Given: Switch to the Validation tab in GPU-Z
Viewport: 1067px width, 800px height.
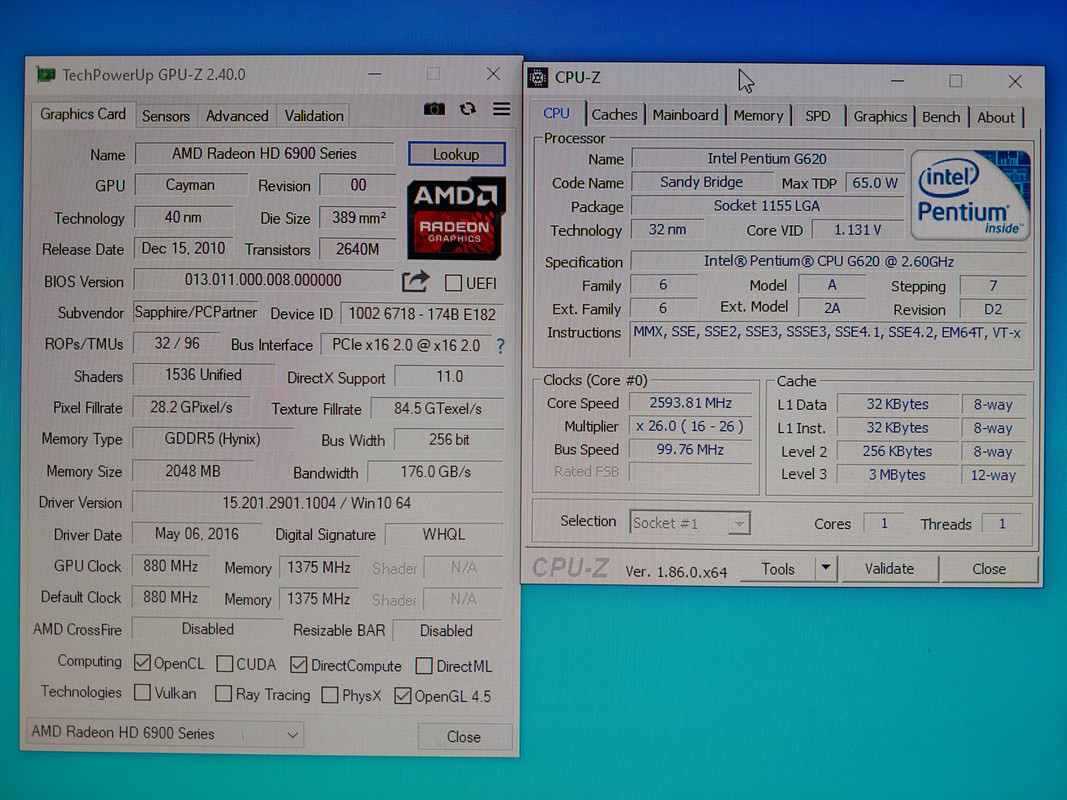Looking at the screenshot, I should pyautogui.click(x=314, y=116).
